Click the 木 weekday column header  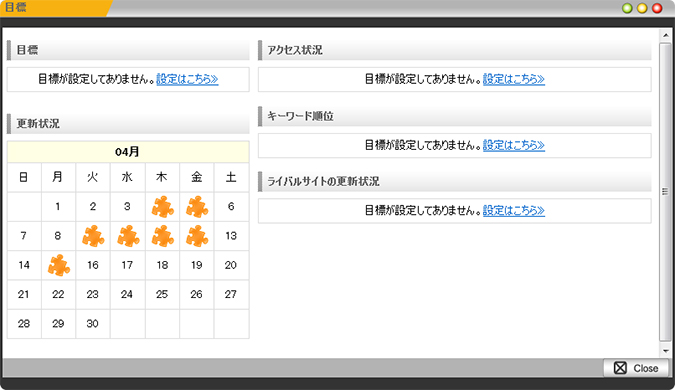[162, 177]
